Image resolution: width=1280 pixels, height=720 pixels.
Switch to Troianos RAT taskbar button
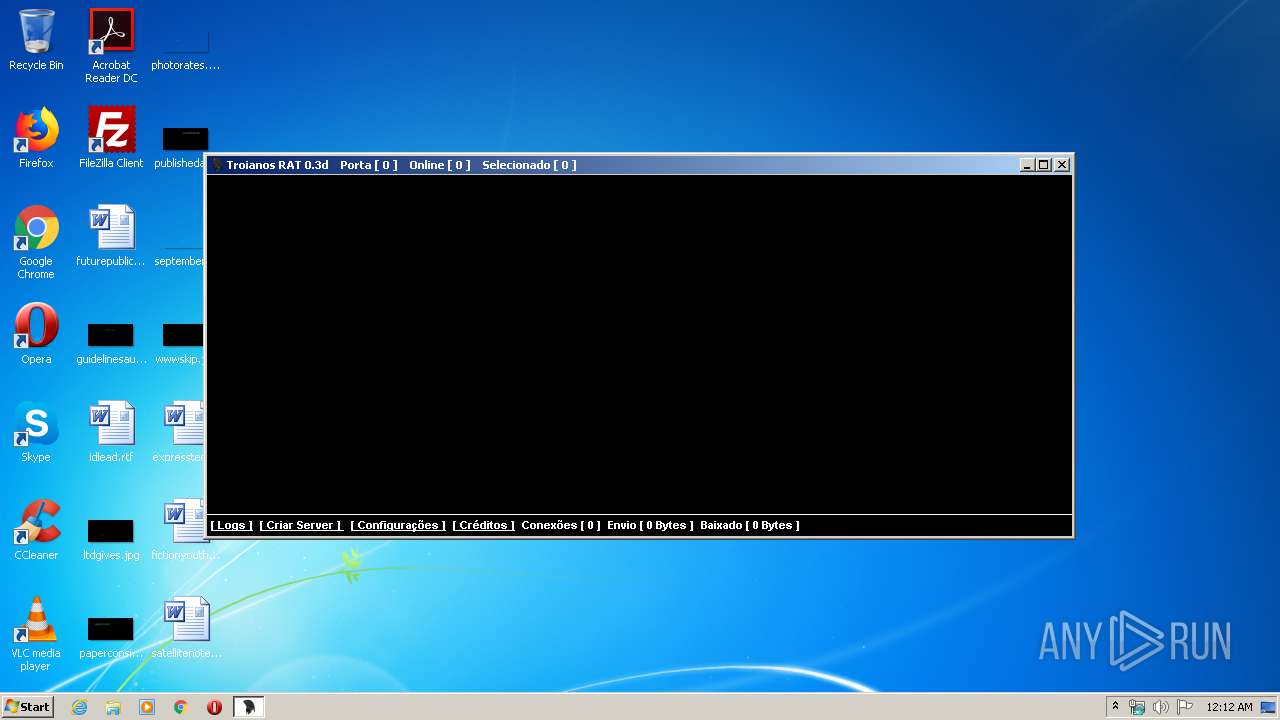click(248, 707)
